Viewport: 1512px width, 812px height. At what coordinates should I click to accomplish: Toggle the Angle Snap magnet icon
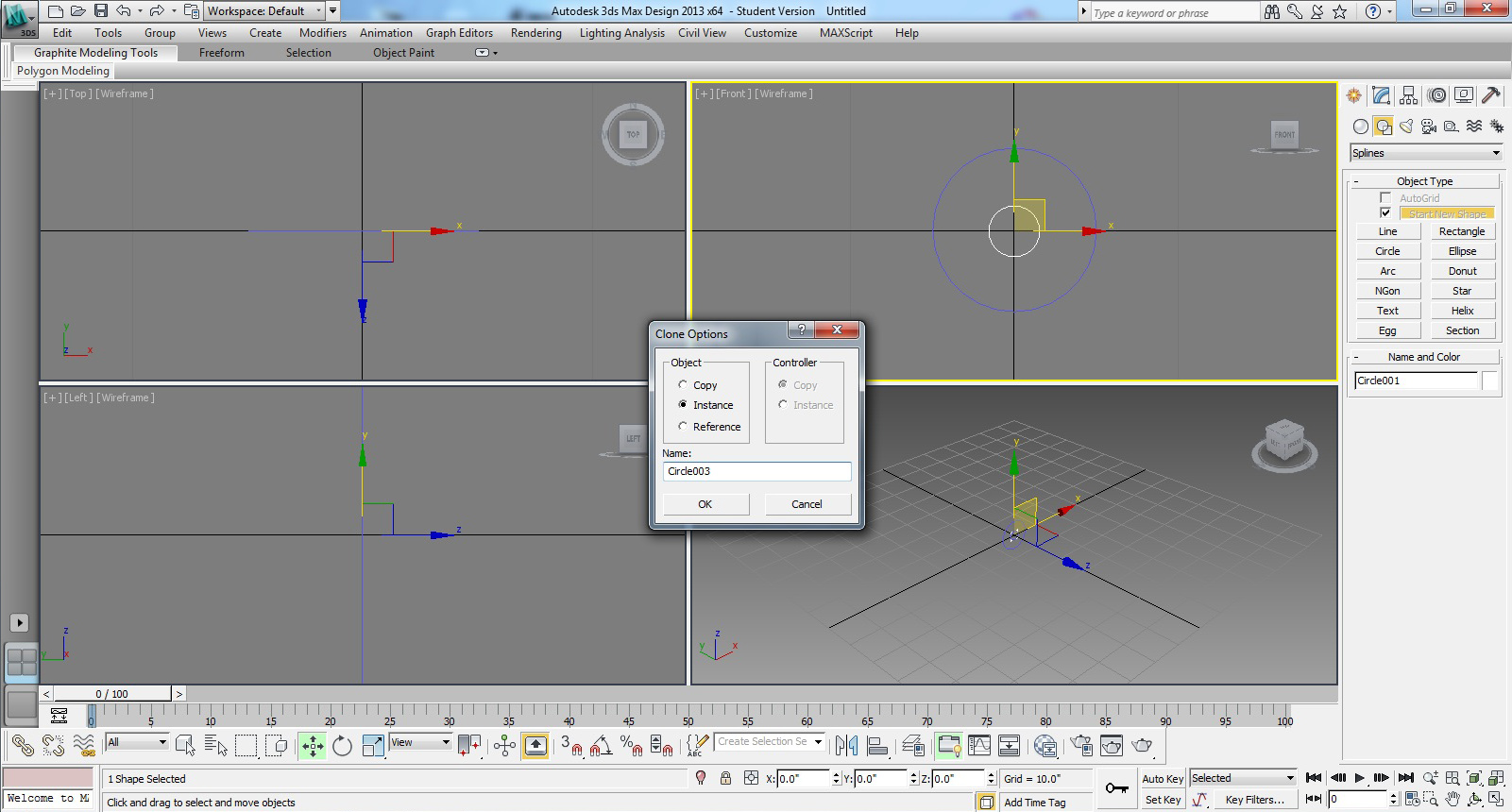coord(601,746)
